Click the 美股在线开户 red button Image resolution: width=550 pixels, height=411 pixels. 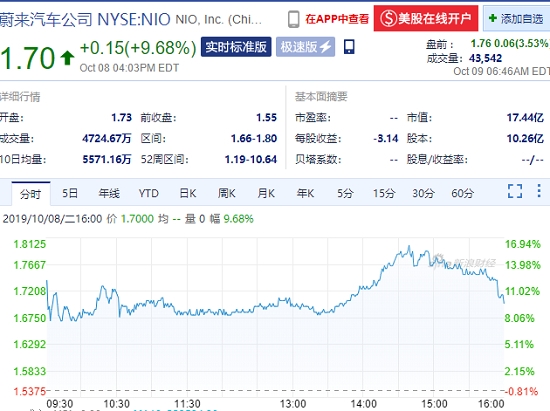426,19
